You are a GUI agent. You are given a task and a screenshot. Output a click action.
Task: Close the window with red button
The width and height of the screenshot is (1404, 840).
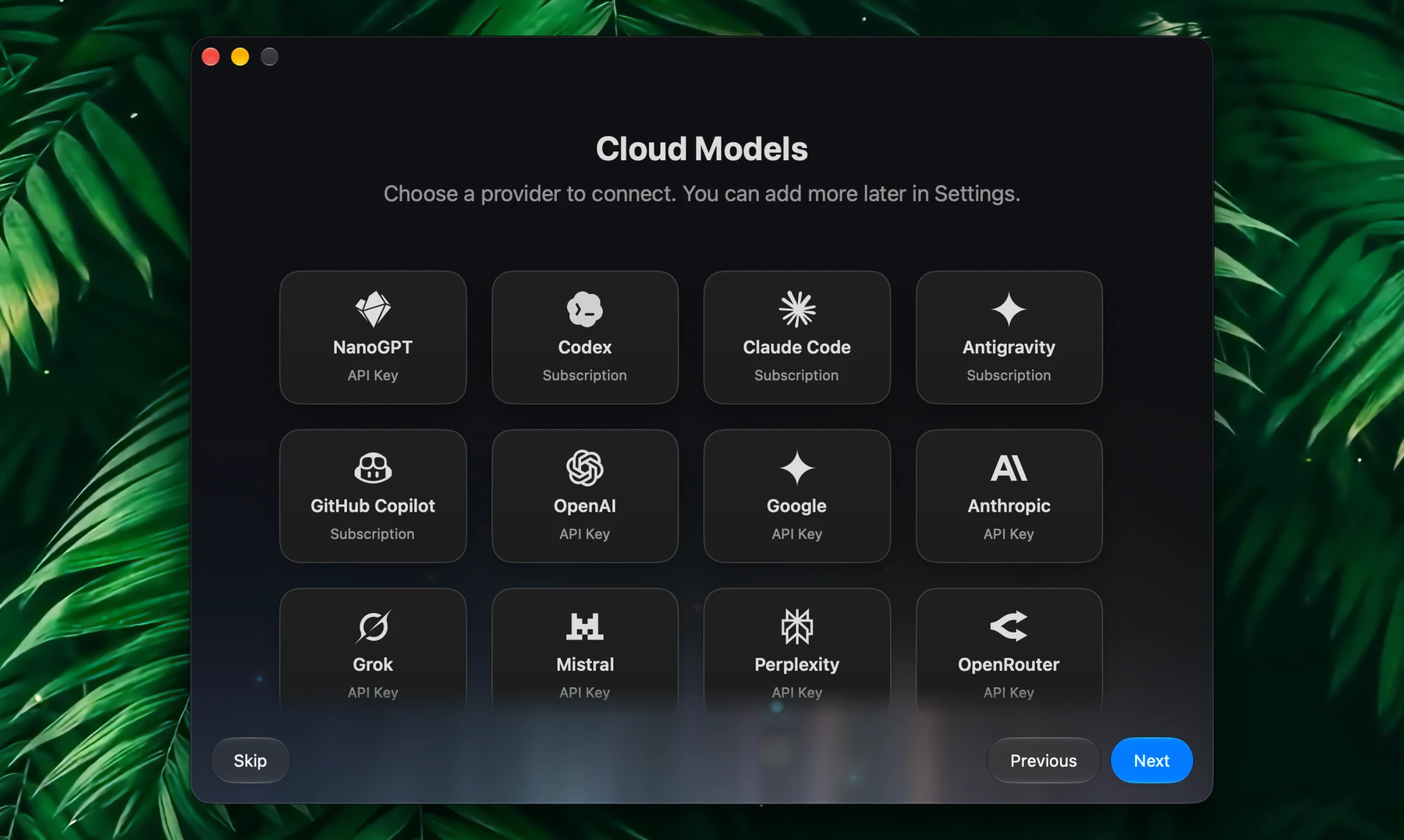coord(211,57)
